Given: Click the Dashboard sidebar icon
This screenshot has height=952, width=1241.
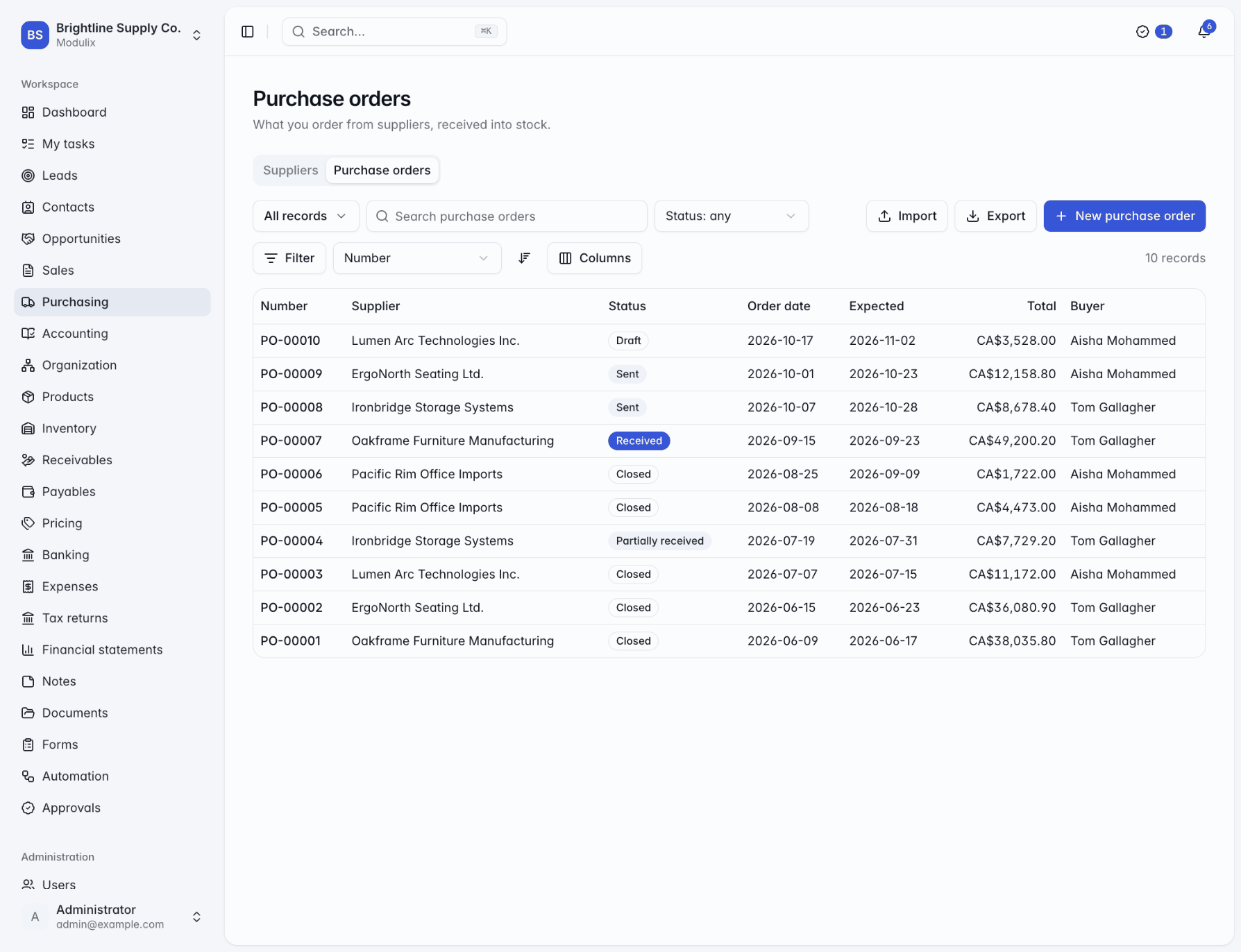Looking at the screenshot, I should (x=28, y=112).
